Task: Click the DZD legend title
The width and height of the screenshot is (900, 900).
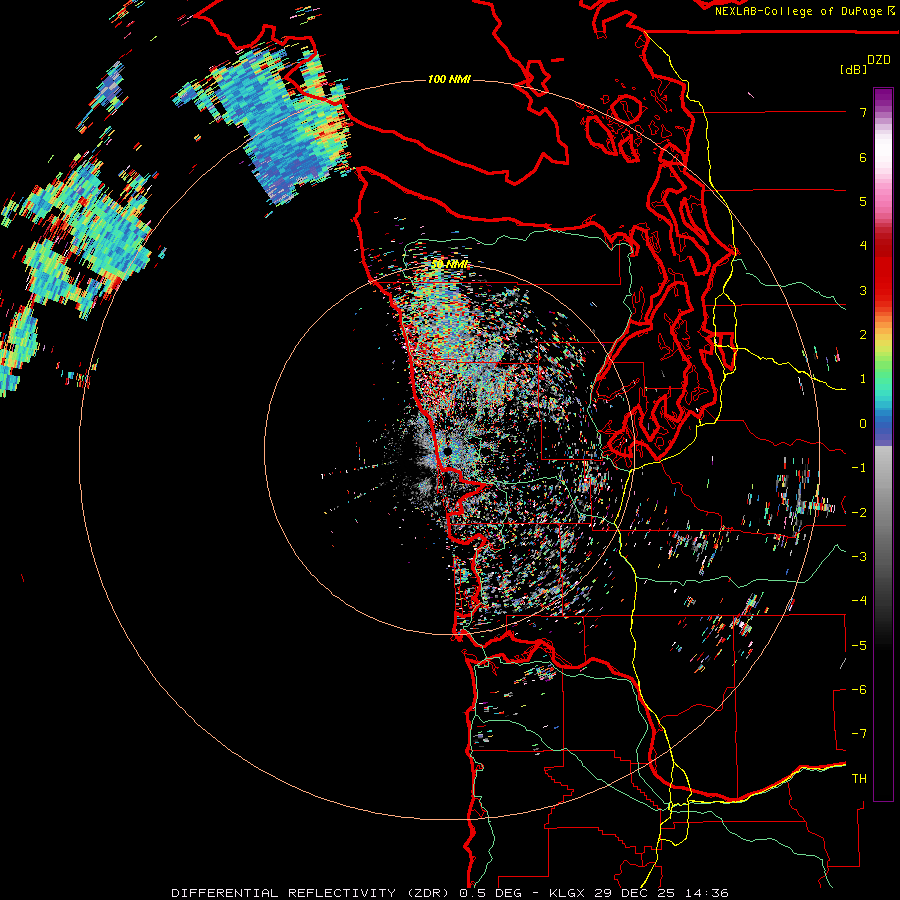Action: [879, 60]
